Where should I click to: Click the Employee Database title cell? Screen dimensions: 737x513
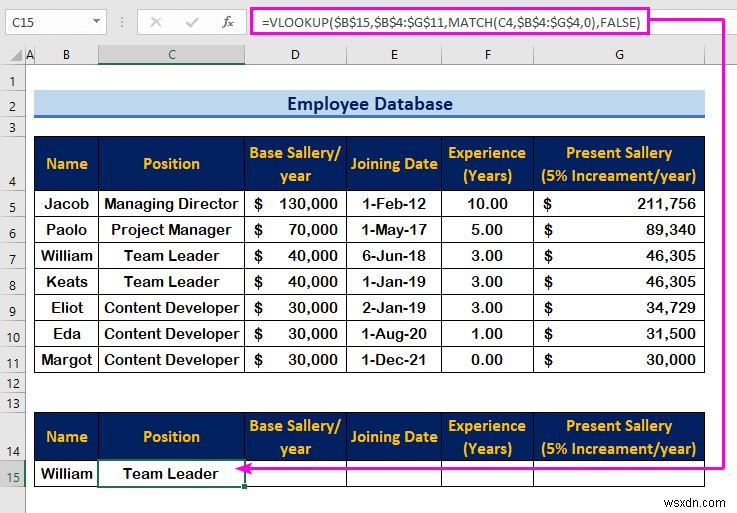369,103
